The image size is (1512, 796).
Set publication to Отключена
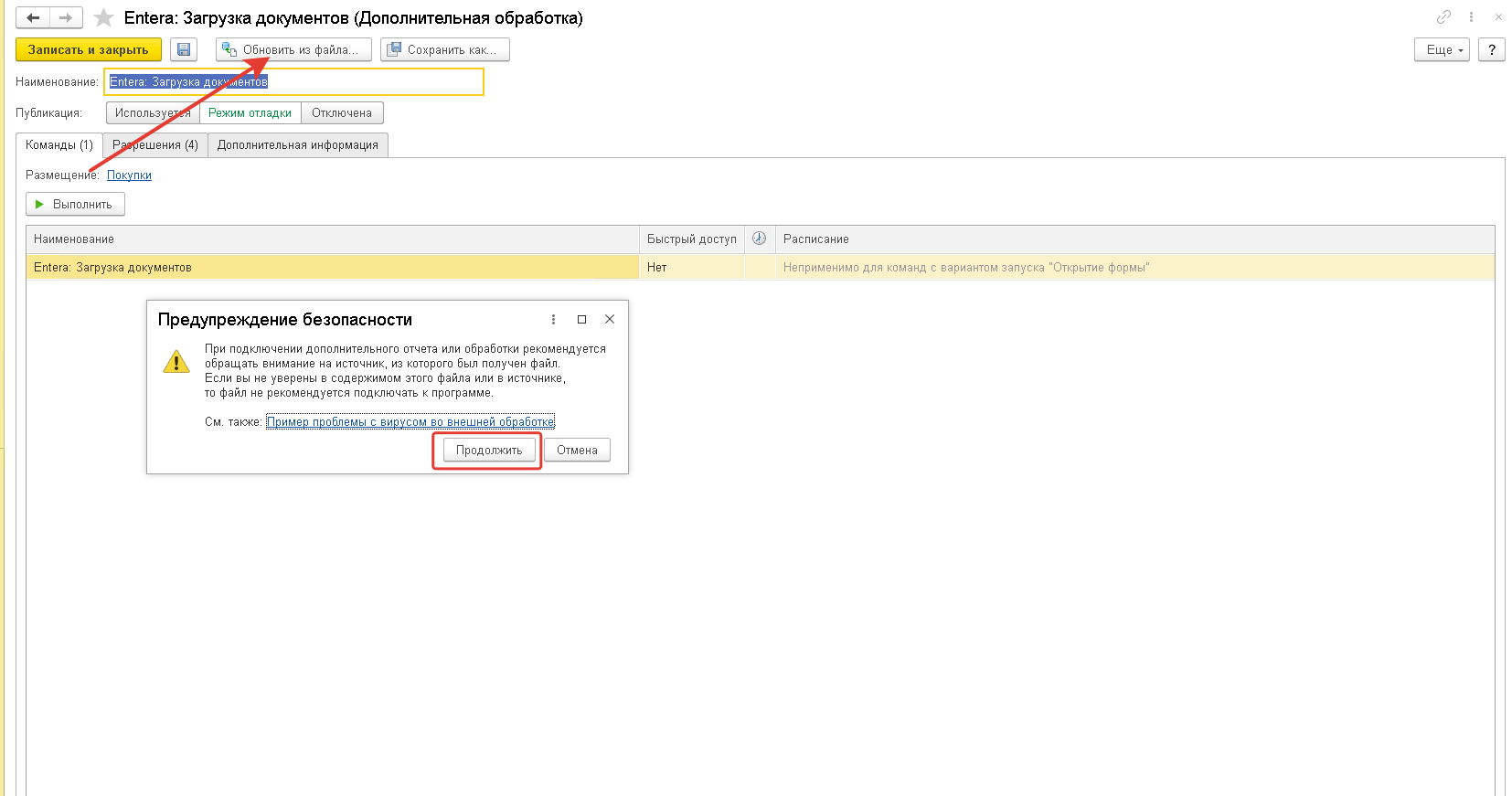point(342,112)
